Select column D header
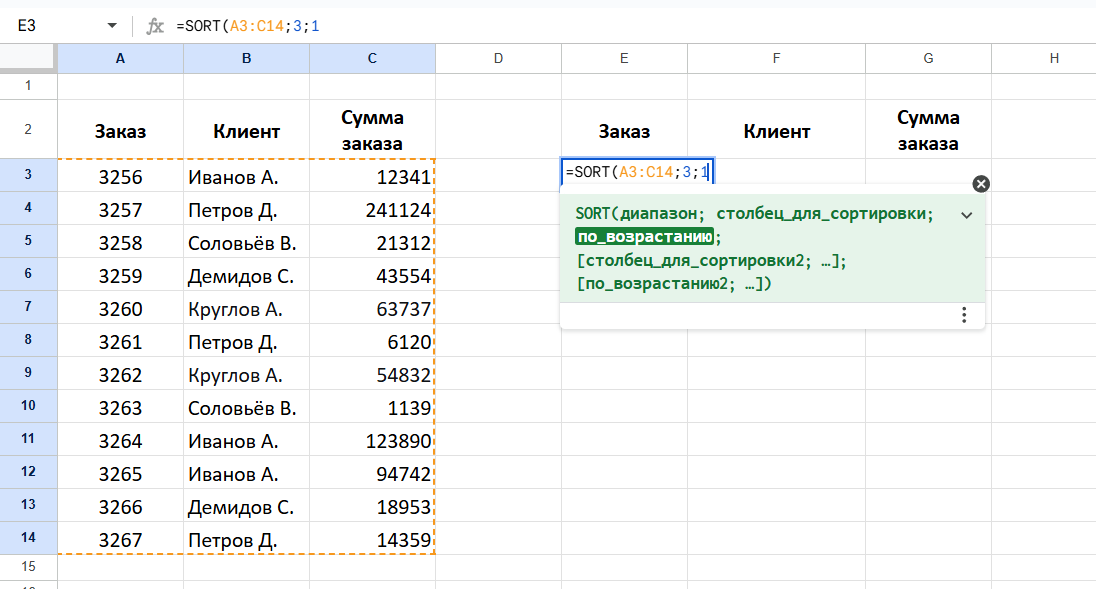This screenshot has width=1096, height=589. pyautogui.click(x=498, y=59)
